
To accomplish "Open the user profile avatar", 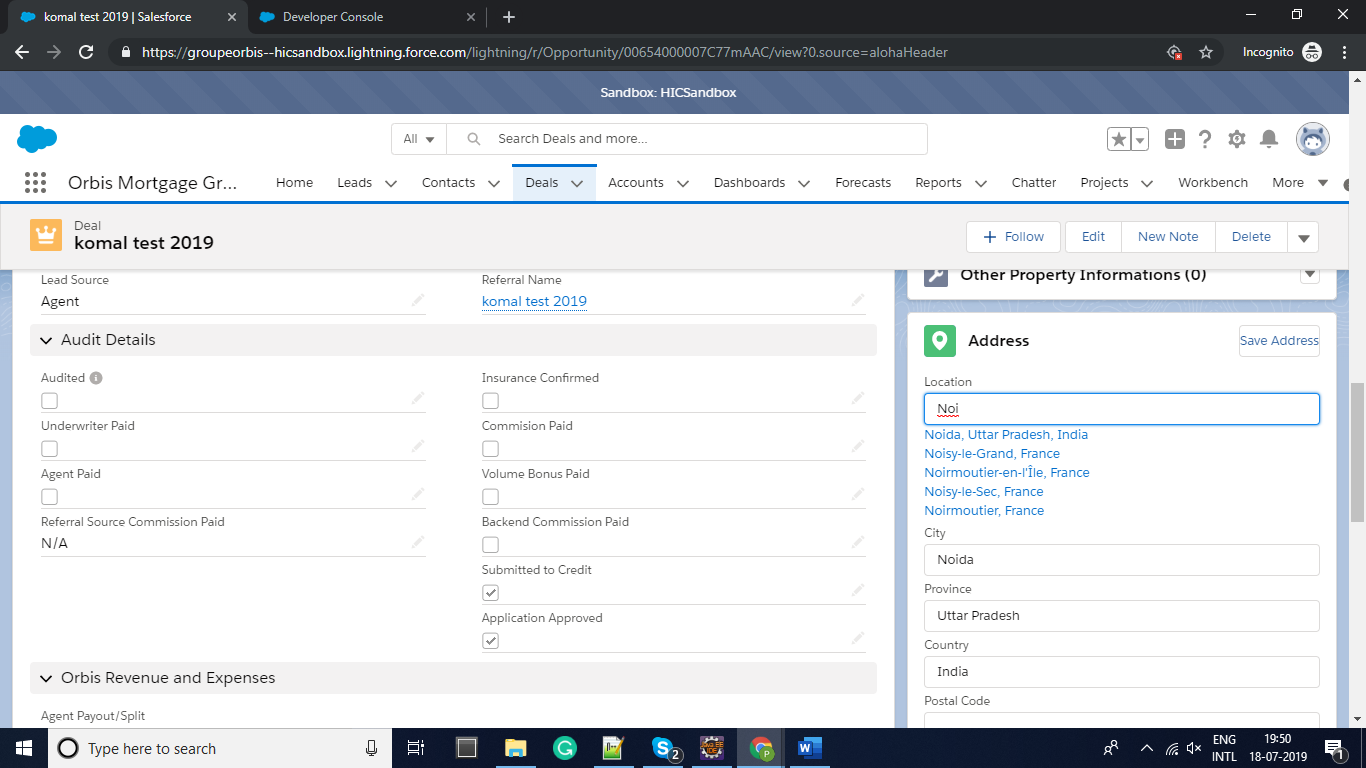I will 1313,139.
